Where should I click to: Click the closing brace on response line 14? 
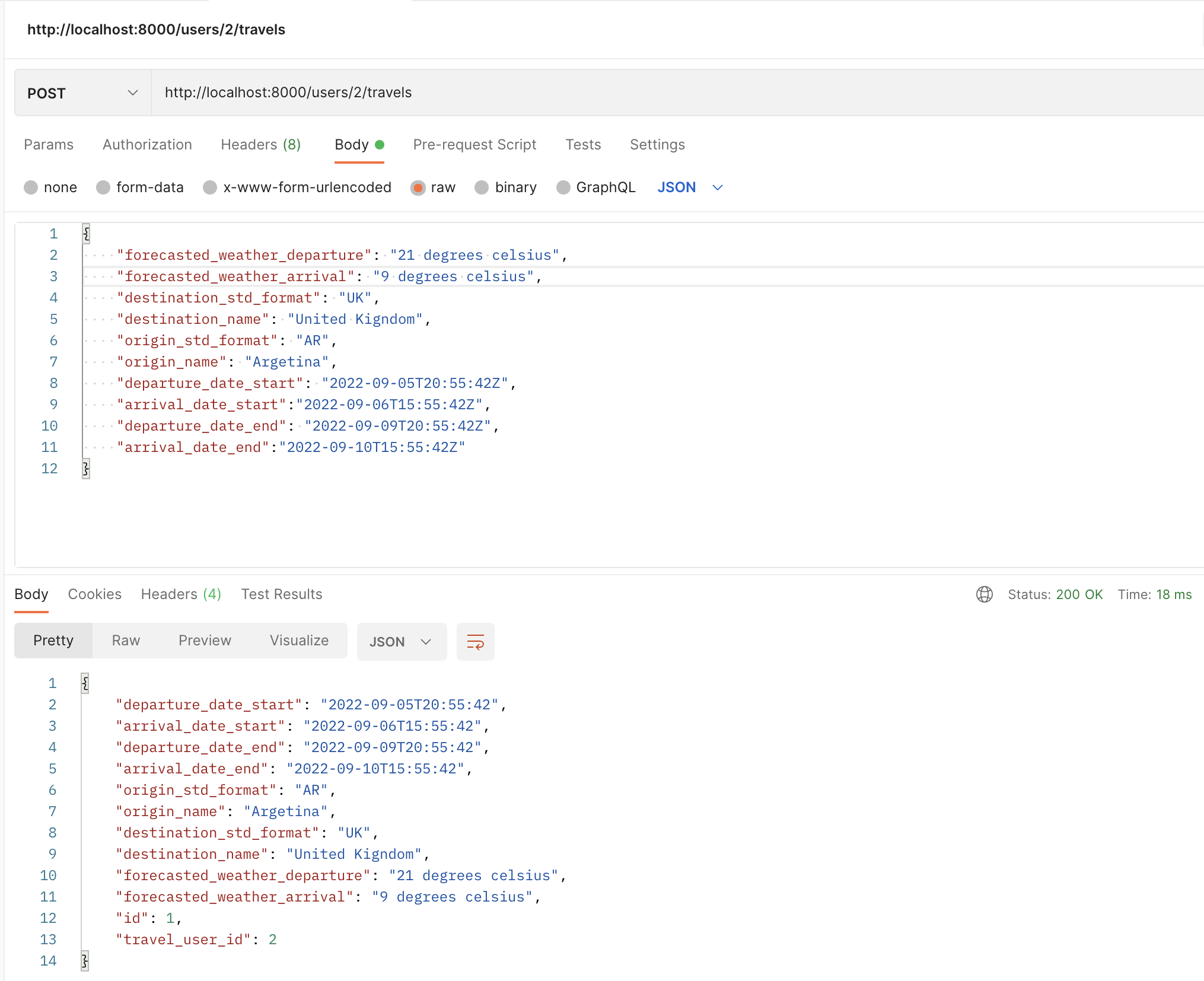[85, 961]
